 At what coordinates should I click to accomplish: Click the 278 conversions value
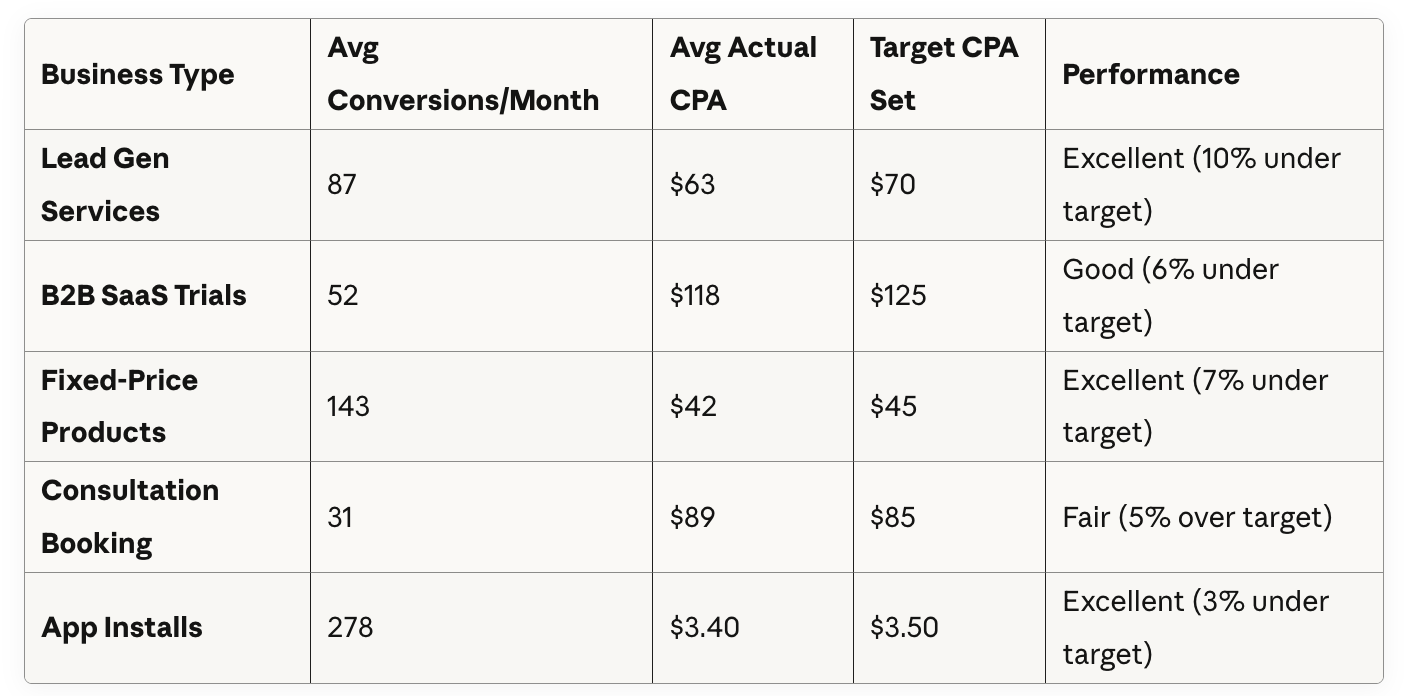350,628
